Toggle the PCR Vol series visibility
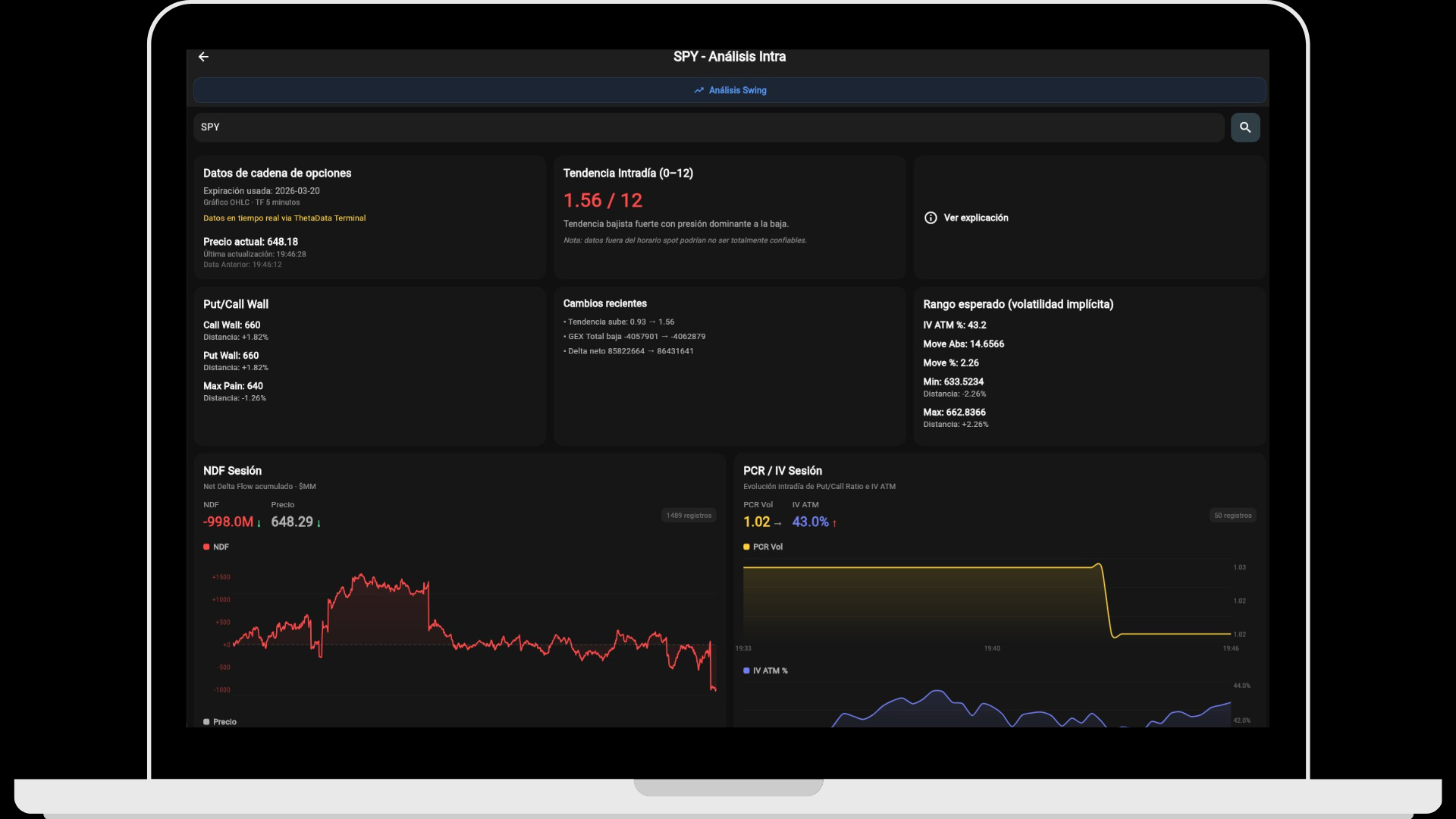Image resolution: width=1456 pixels, height=819 pixels. [763, 547]
